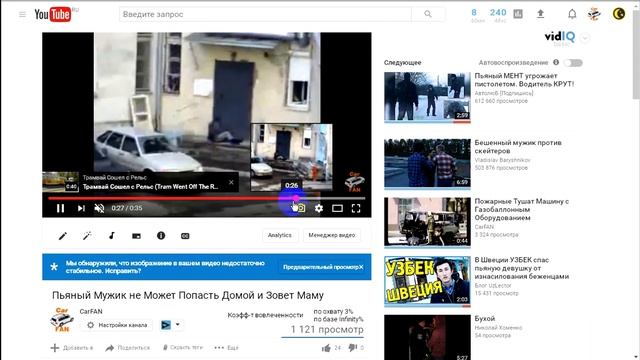Click the upload video arrow icon
Viewport: 640px width, 360px height.
(540, 14)
